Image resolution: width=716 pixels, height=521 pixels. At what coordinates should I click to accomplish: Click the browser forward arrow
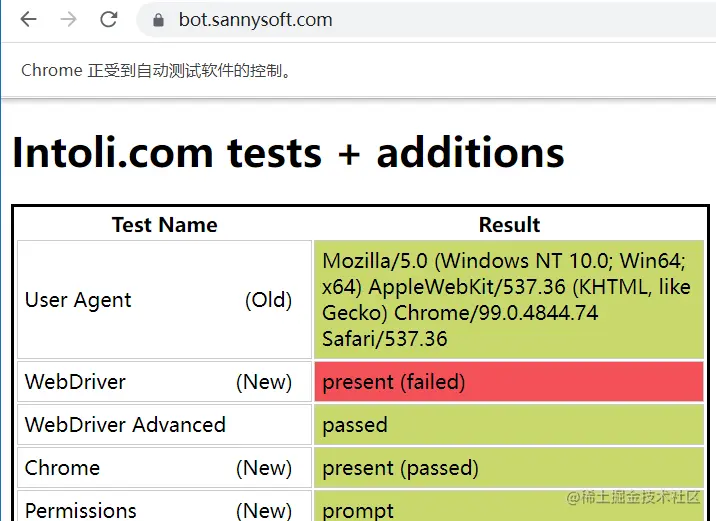[68, 19]
